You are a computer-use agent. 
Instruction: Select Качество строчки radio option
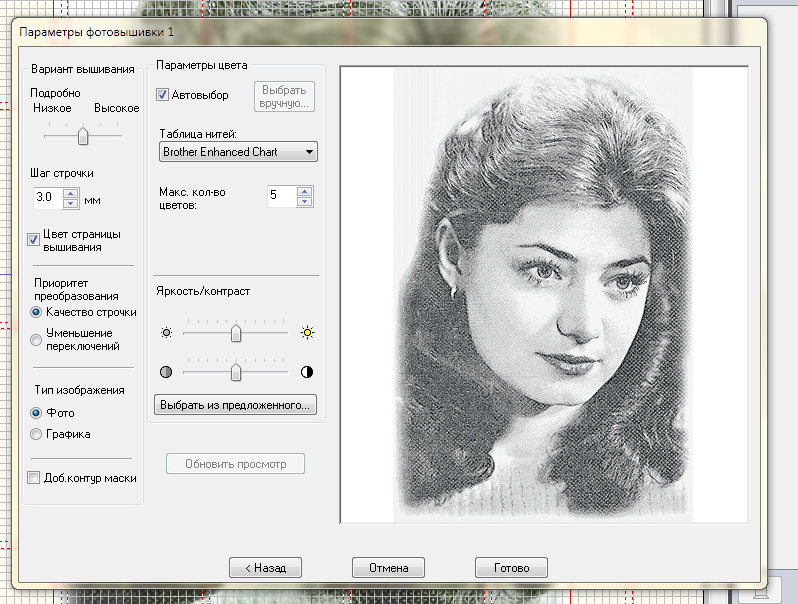[37, 312]
